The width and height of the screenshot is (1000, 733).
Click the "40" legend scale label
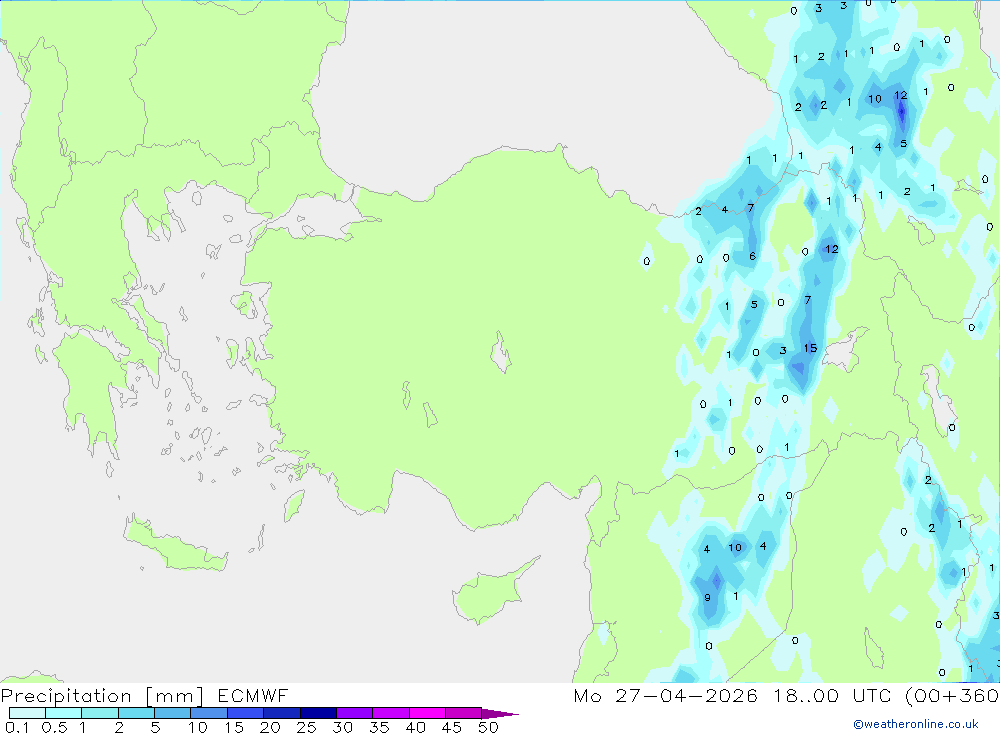415,727
